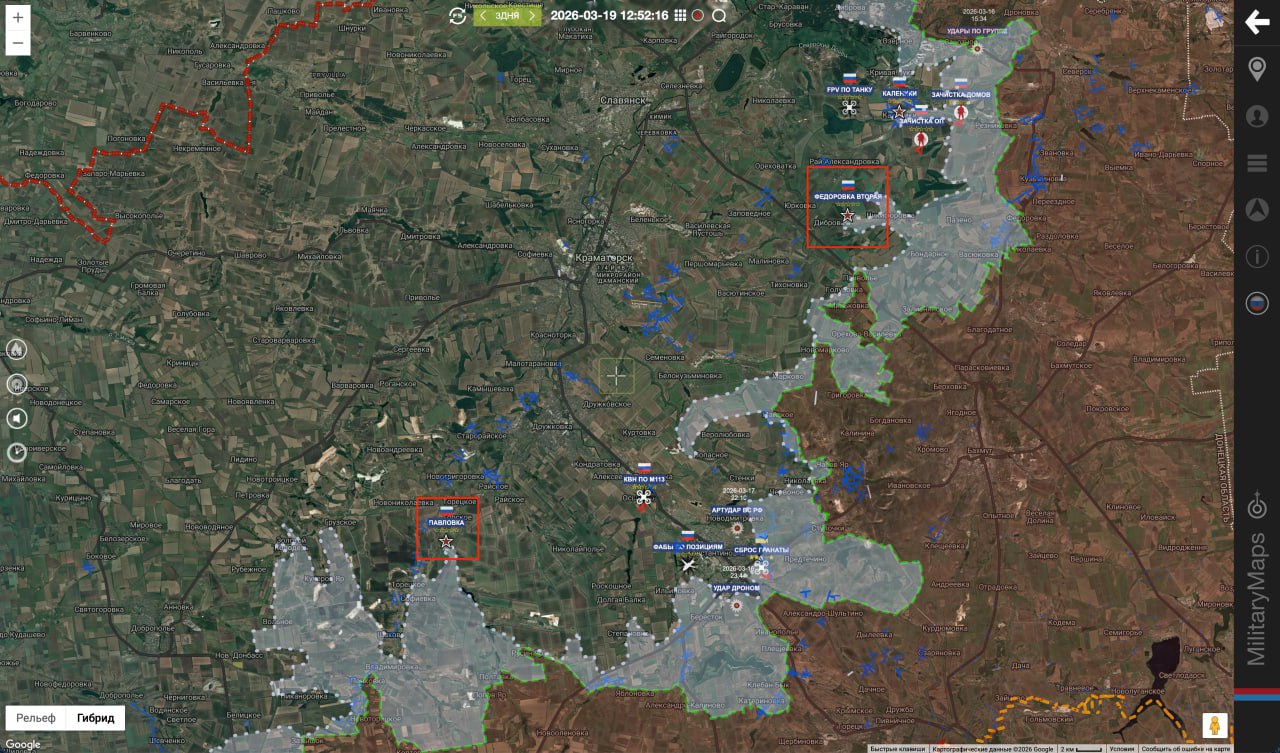Zoom in with the plus button
This screenshot has height=753, width=1280.
point(17,18)
